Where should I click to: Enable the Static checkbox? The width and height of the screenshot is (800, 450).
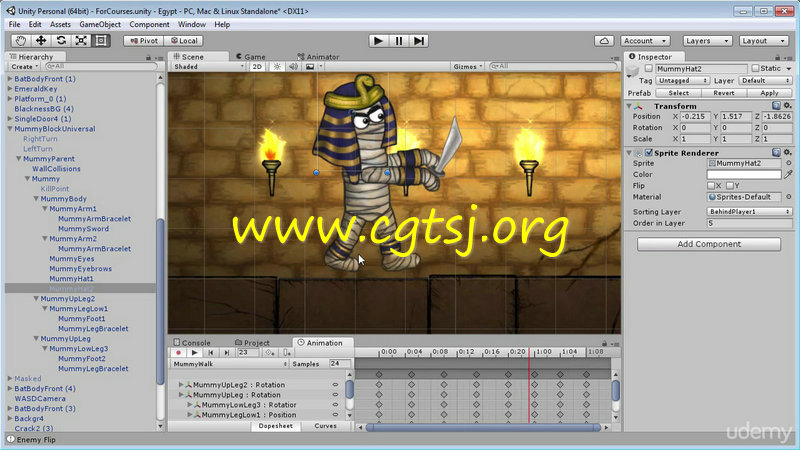click(x=755, y=68)
